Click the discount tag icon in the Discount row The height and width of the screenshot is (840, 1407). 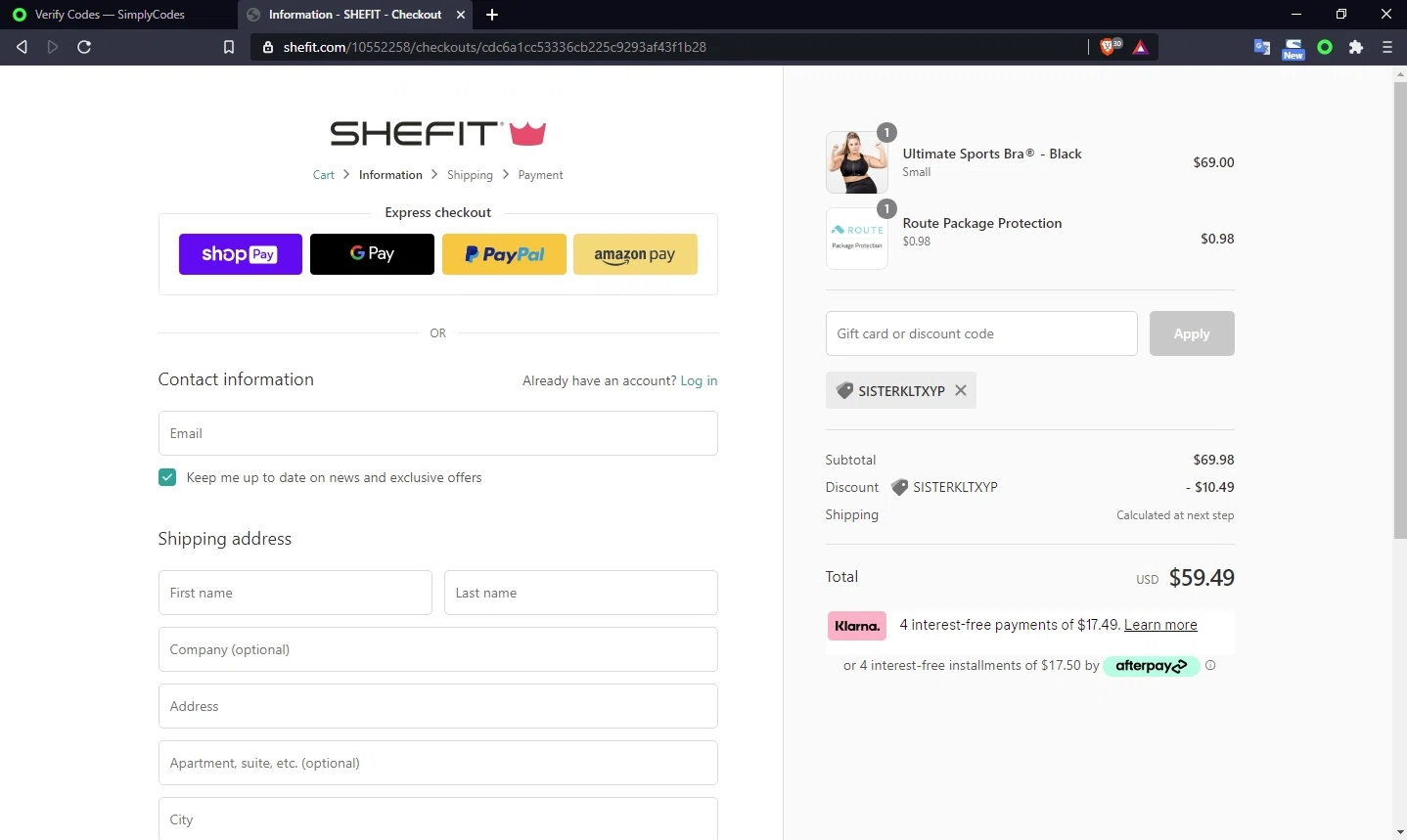pos(899,487)
